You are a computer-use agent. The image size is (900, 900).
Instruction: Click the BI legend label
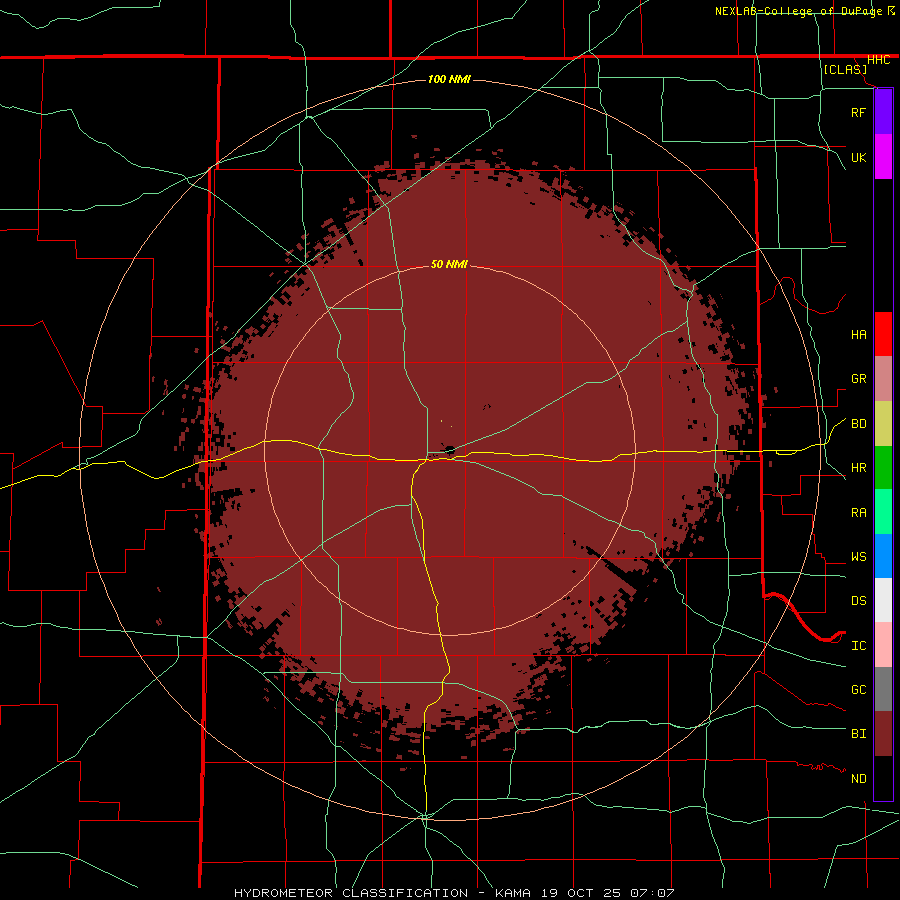[x=858, y=734]
